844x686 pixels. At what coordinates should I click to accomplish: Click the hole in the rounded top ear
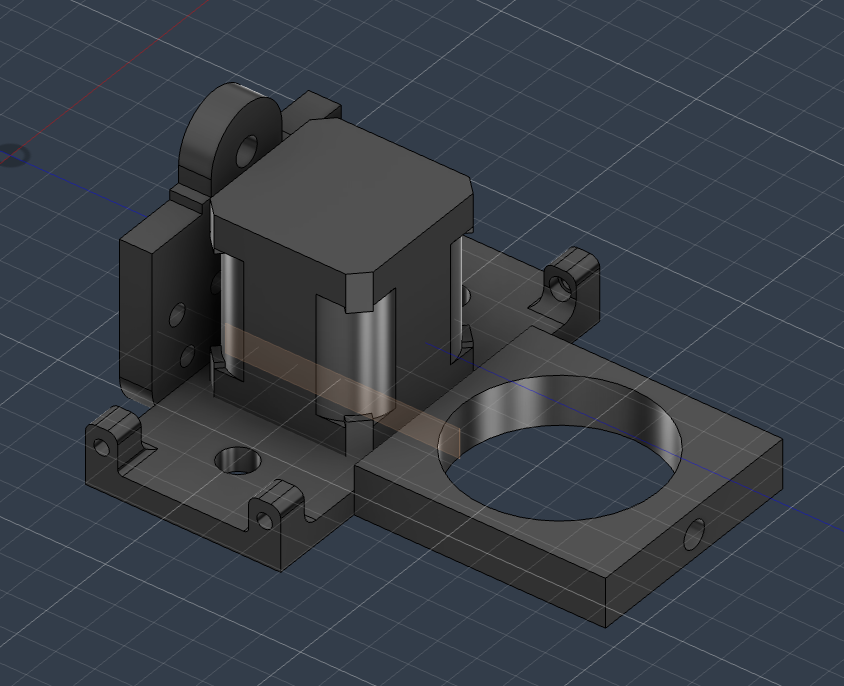(248, 151)
